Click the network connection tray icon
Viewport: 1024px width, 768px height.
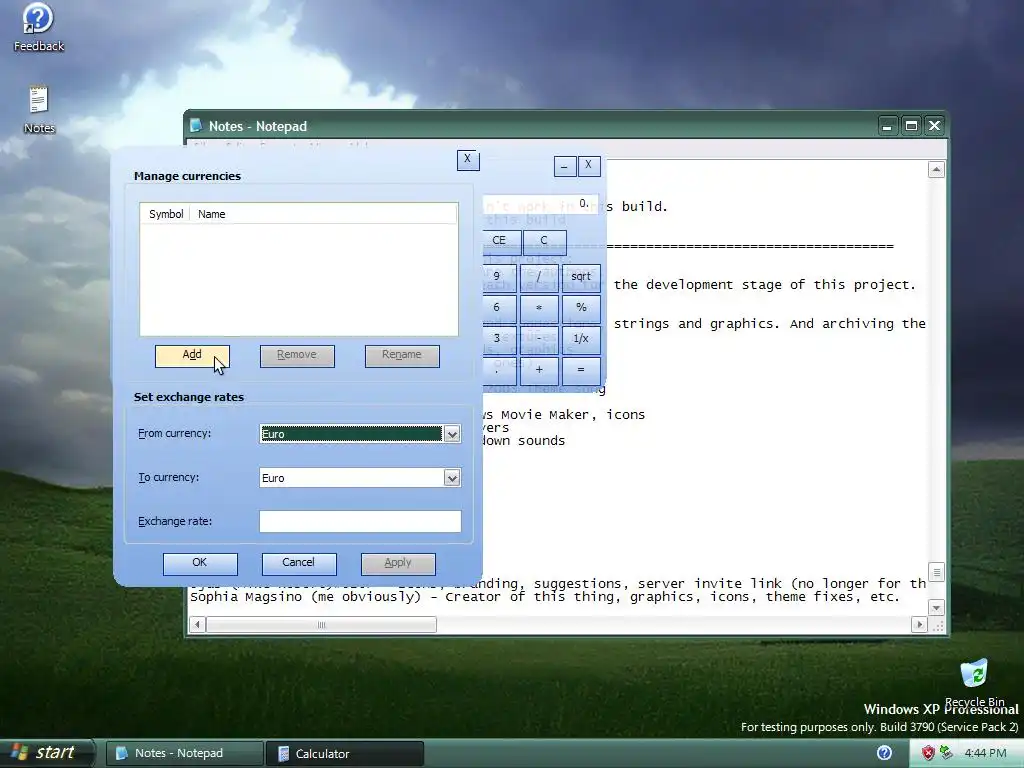point(946,753)
